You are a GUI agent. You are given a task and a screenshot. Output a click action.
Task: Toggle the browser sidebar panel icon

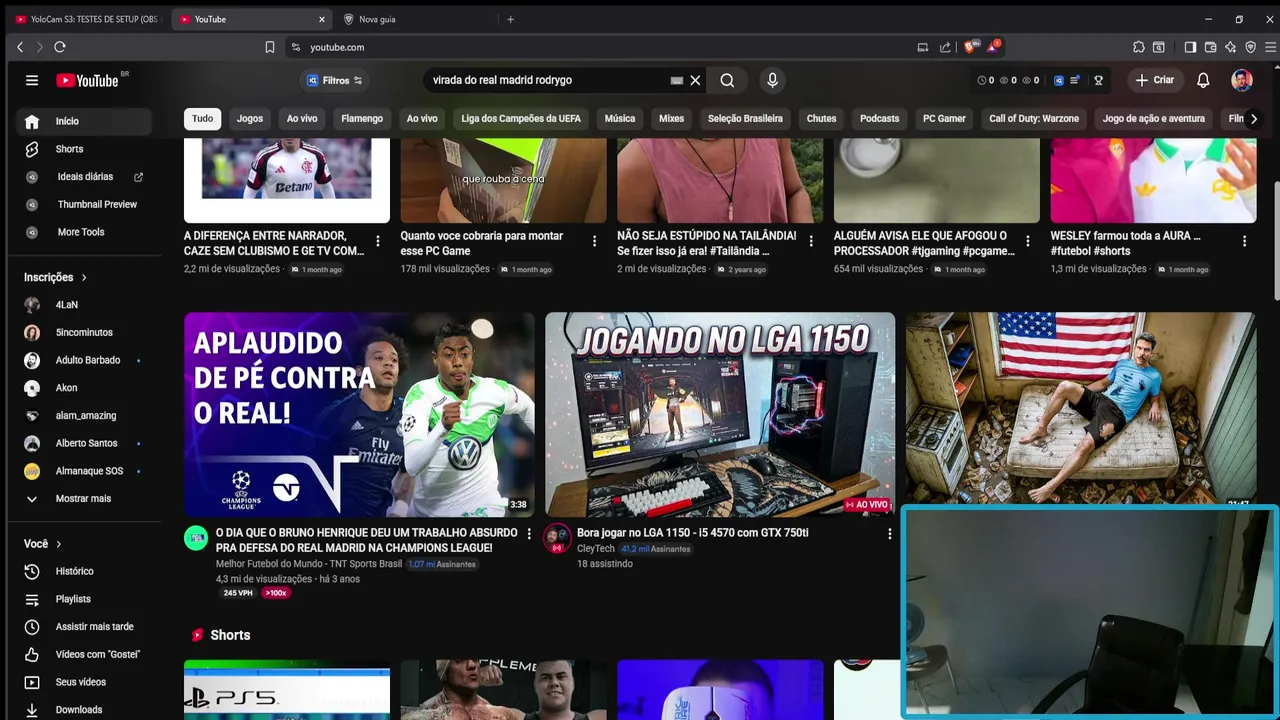tap(1190, 47)
